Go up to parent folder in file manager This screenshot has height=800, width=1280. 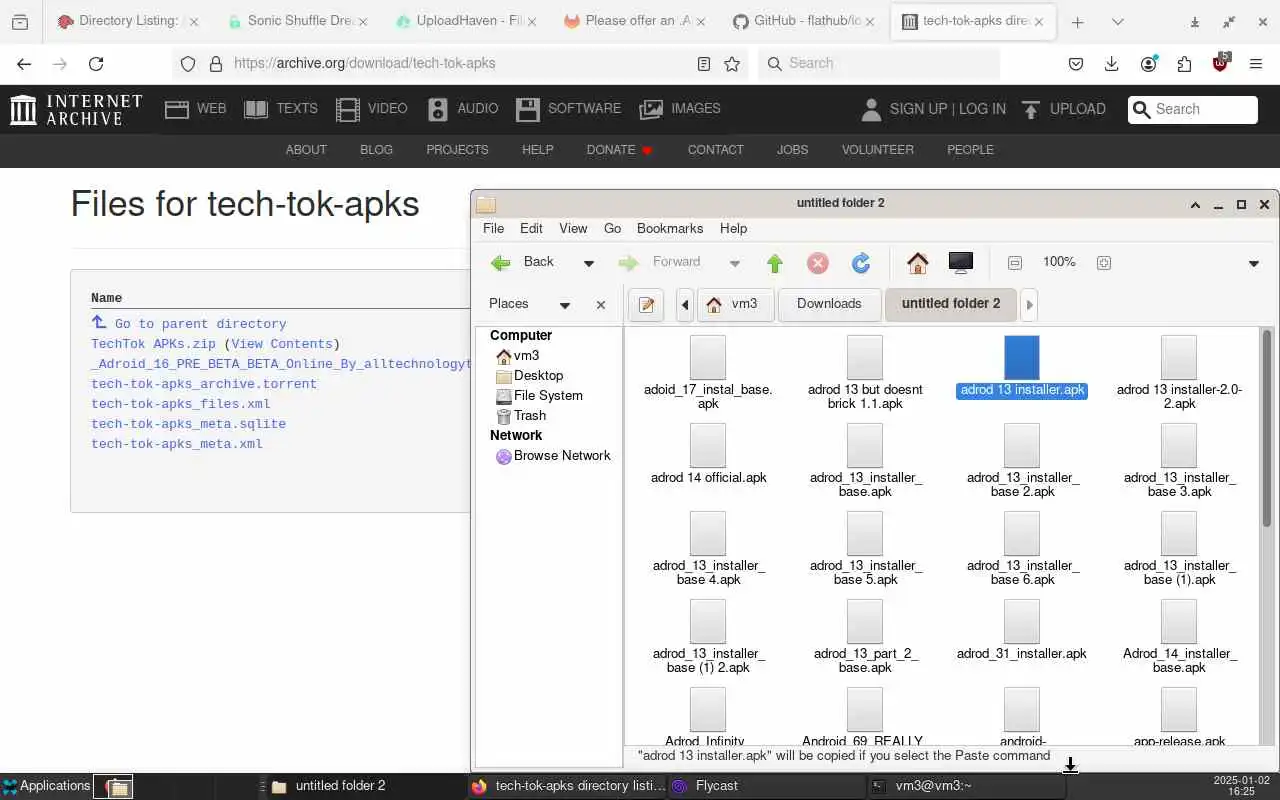coord(775,263)
